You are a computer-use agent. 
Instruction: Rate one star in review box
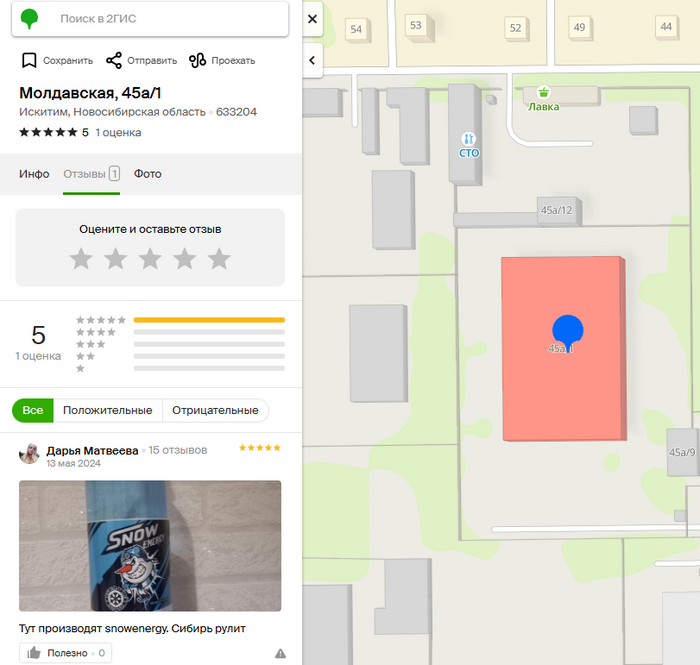pos(81,259)
